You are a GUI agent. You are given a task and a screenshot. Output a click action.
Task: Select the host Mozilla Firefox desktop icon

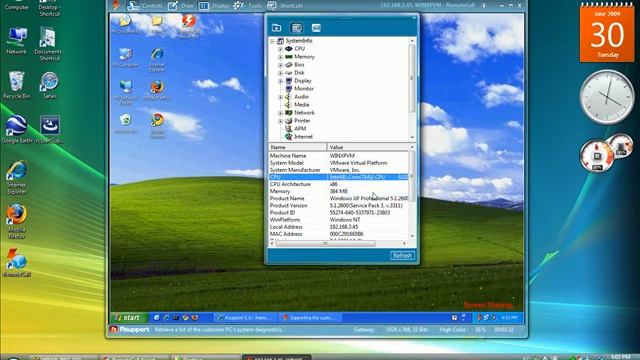pos(16,222)
